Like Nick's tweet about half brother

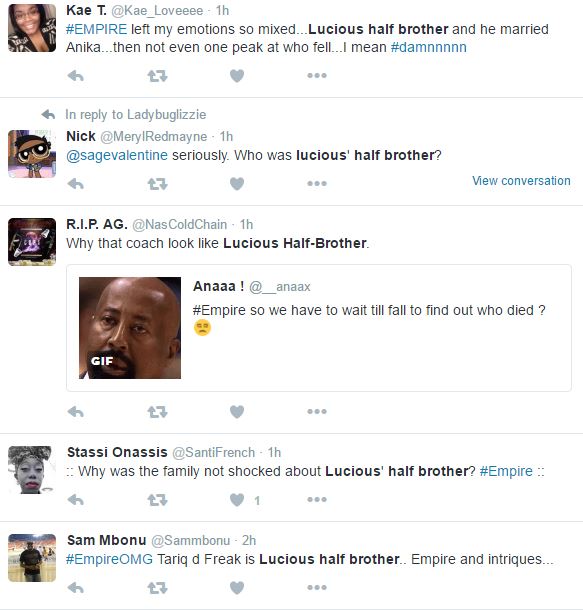237,184
